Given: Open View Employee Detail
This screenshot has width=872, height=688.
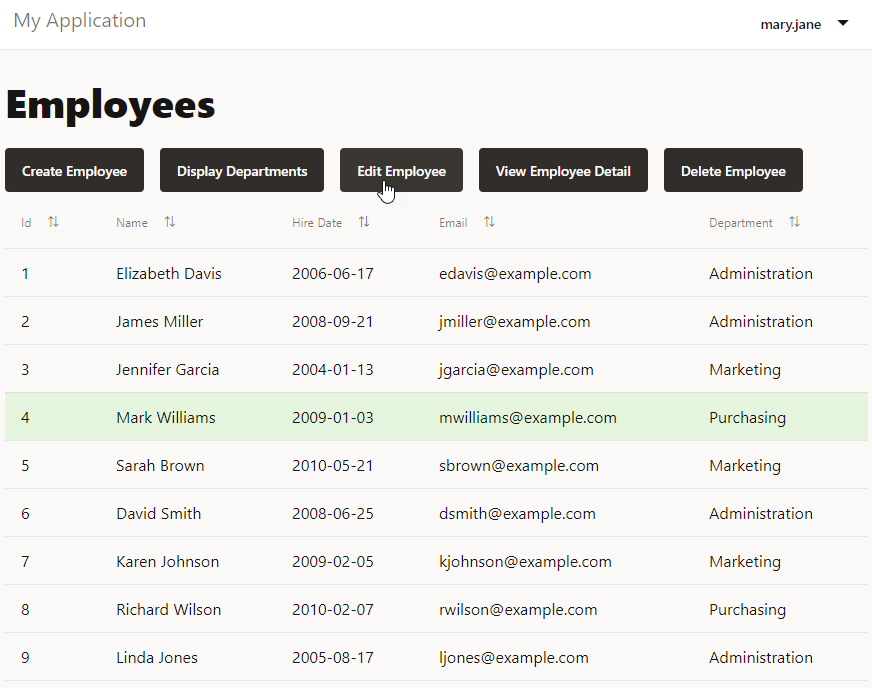Looking at the screenshot, I should coord(563,170).
